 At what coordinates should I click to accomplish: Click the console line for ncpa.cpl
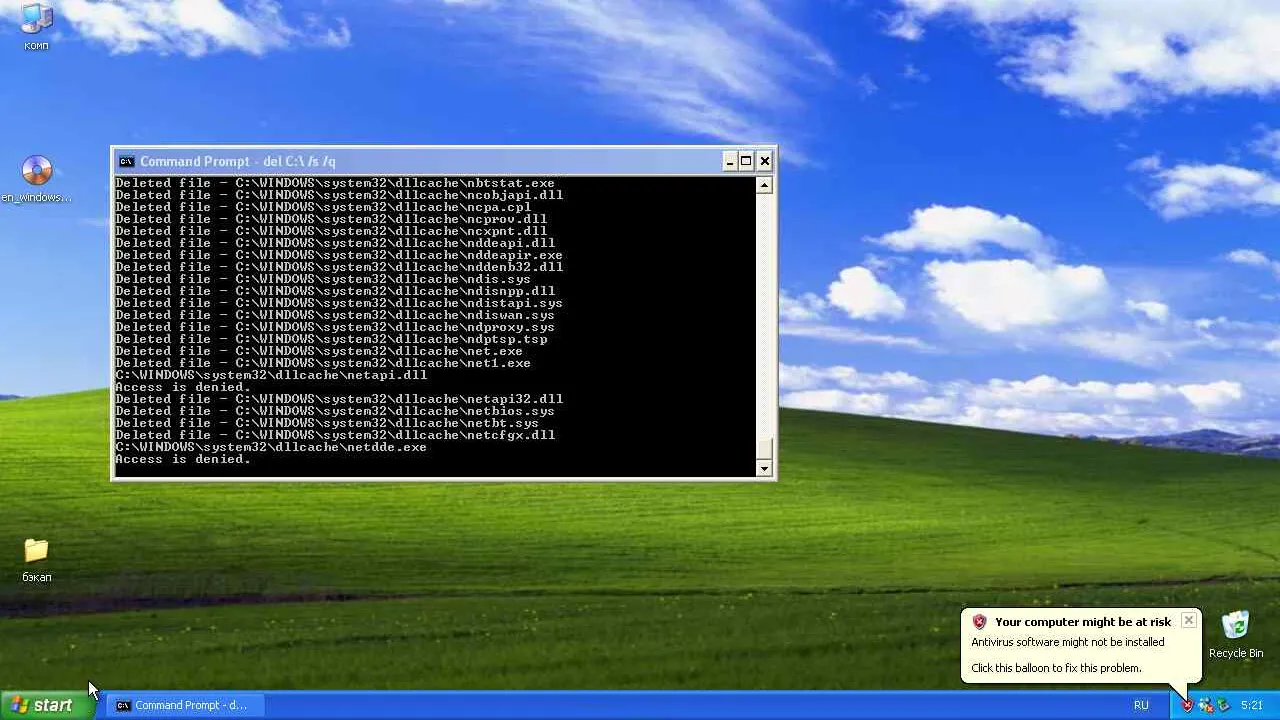coord(323,207)
